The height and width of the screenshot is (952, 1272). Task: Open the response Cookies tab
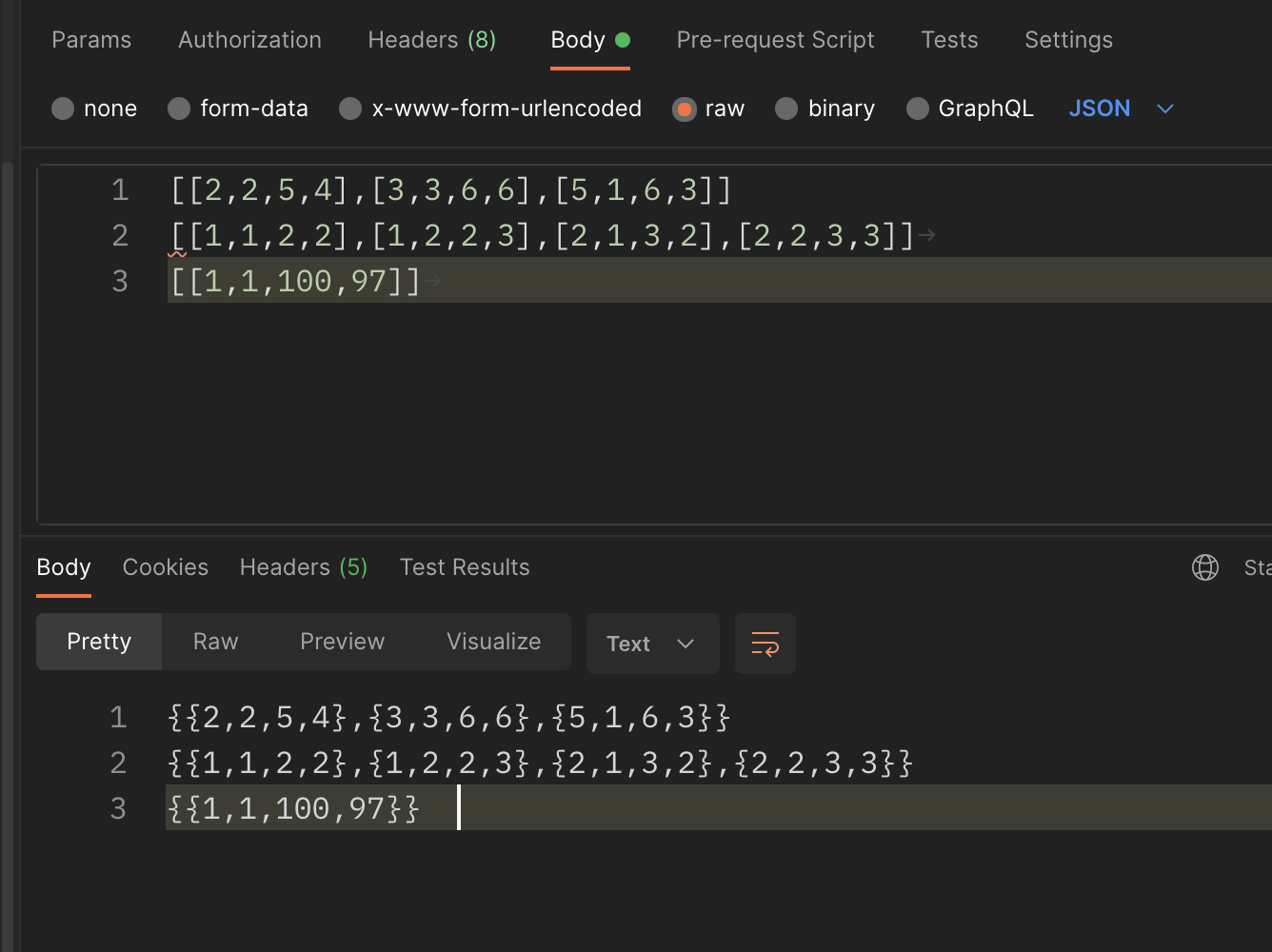(x=166, y=567)
